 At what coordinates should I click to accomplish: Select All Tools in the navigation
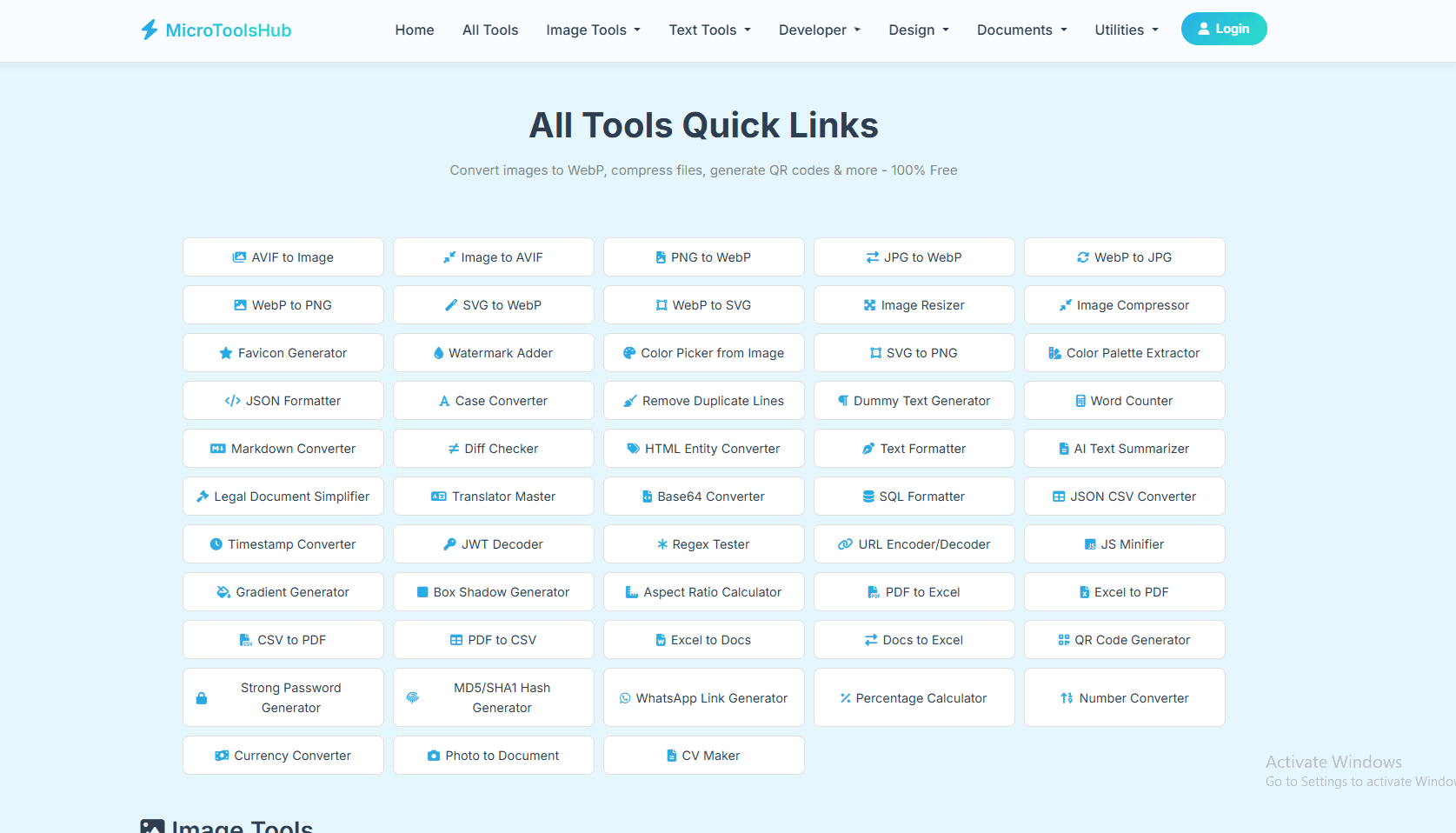tap(489, 30)
